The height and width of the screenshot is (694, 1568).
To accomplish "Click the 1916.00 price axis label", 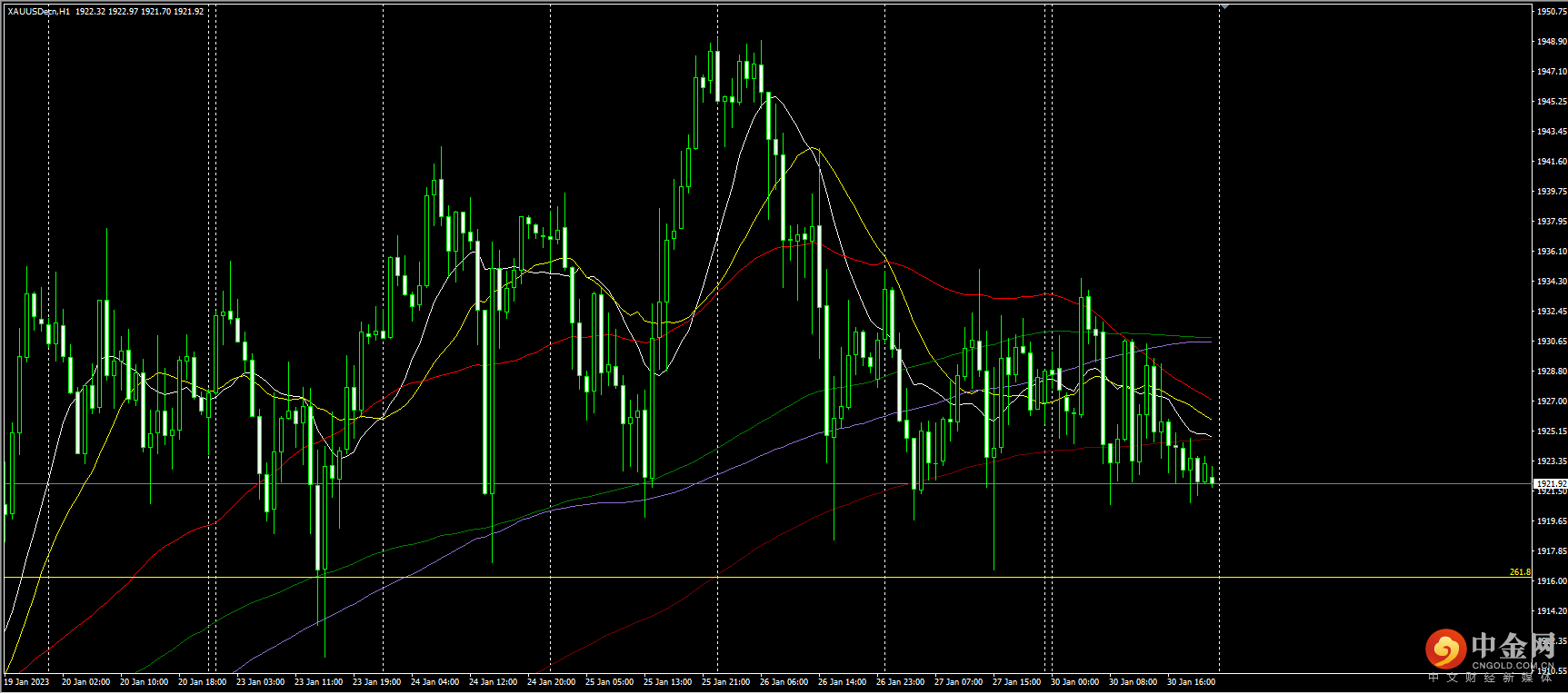I will coord(1552,581).
